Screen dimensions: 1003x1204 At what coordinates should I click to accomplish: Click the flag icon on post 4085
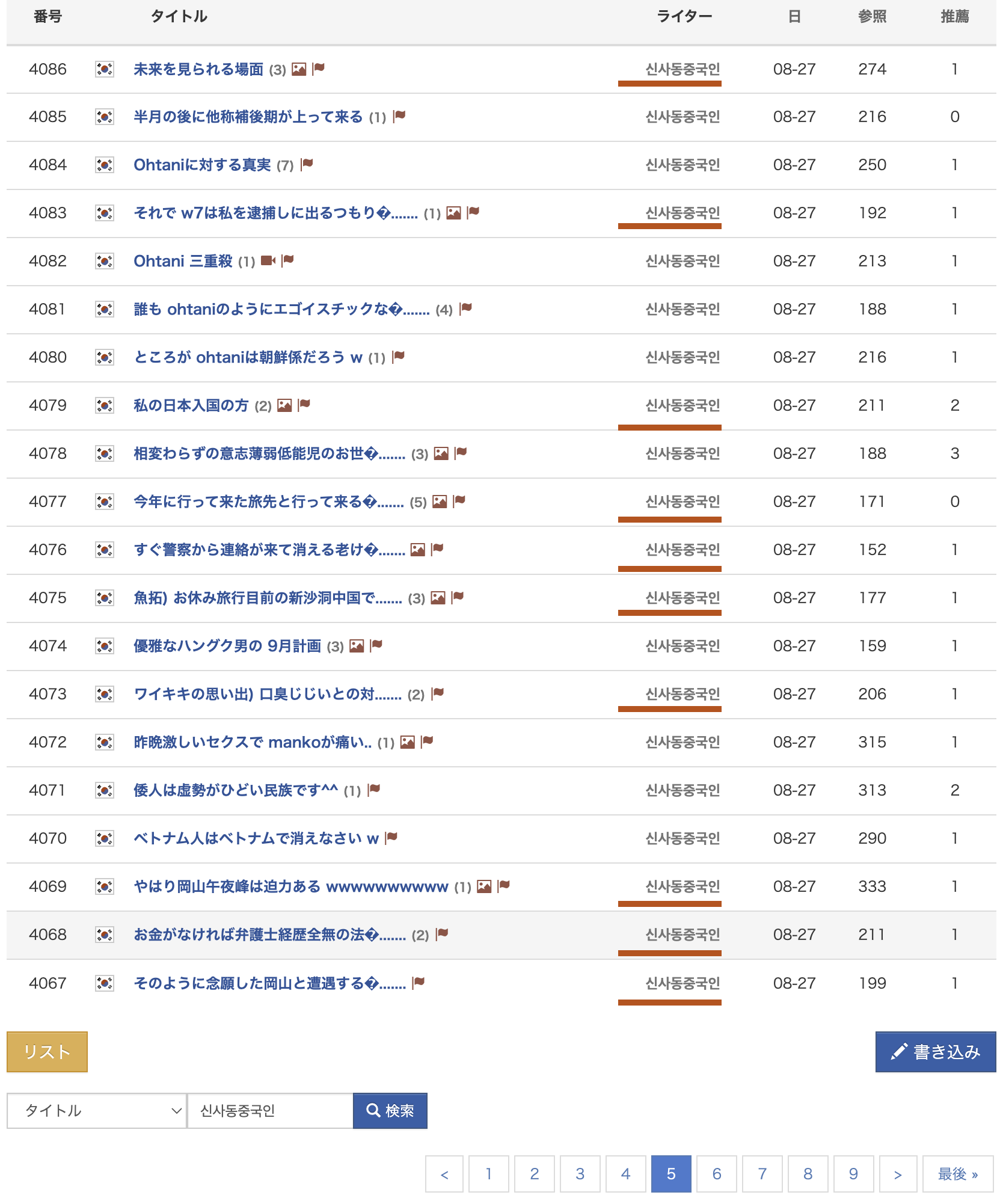click(x=399, y=116)
